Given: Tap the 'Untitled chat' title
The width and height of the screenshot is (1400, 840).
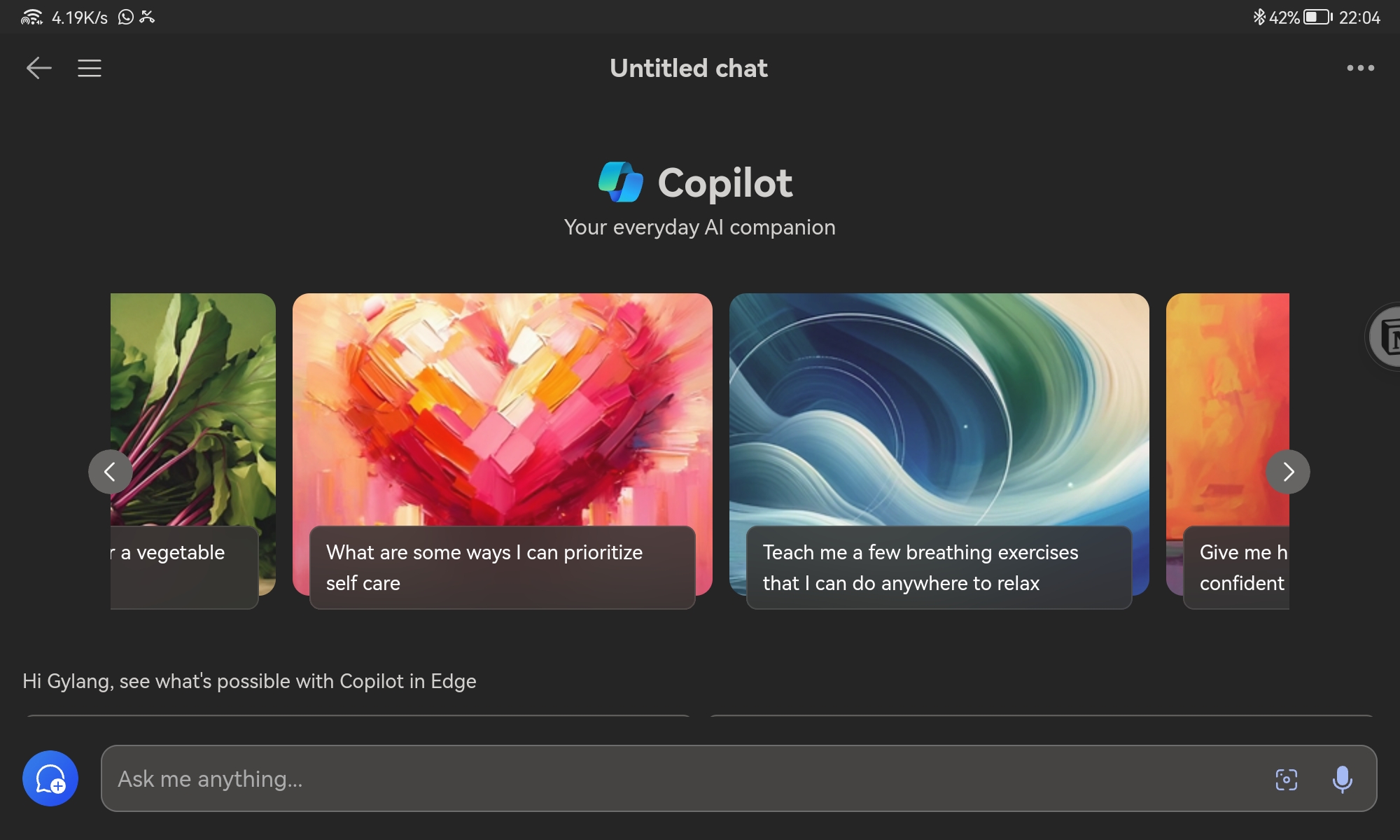Looking at the screenshot, I should tap(688, 68).
